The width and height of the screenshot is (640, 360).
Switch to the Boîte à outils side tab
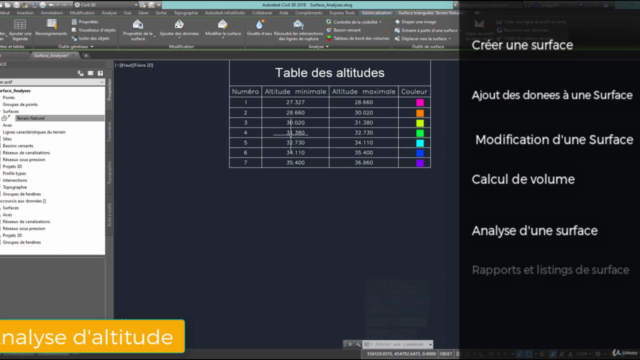pyautogui.click(x=109, y=215)
